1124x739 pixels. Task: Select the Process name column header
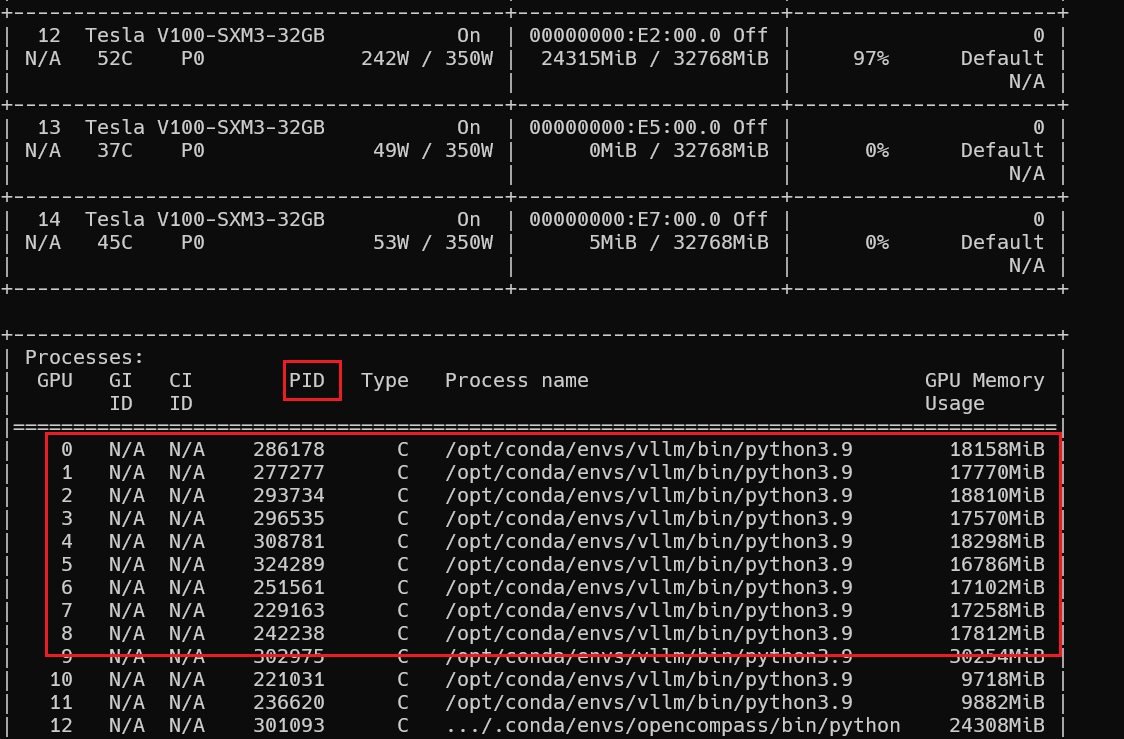(x=516, y=380)
